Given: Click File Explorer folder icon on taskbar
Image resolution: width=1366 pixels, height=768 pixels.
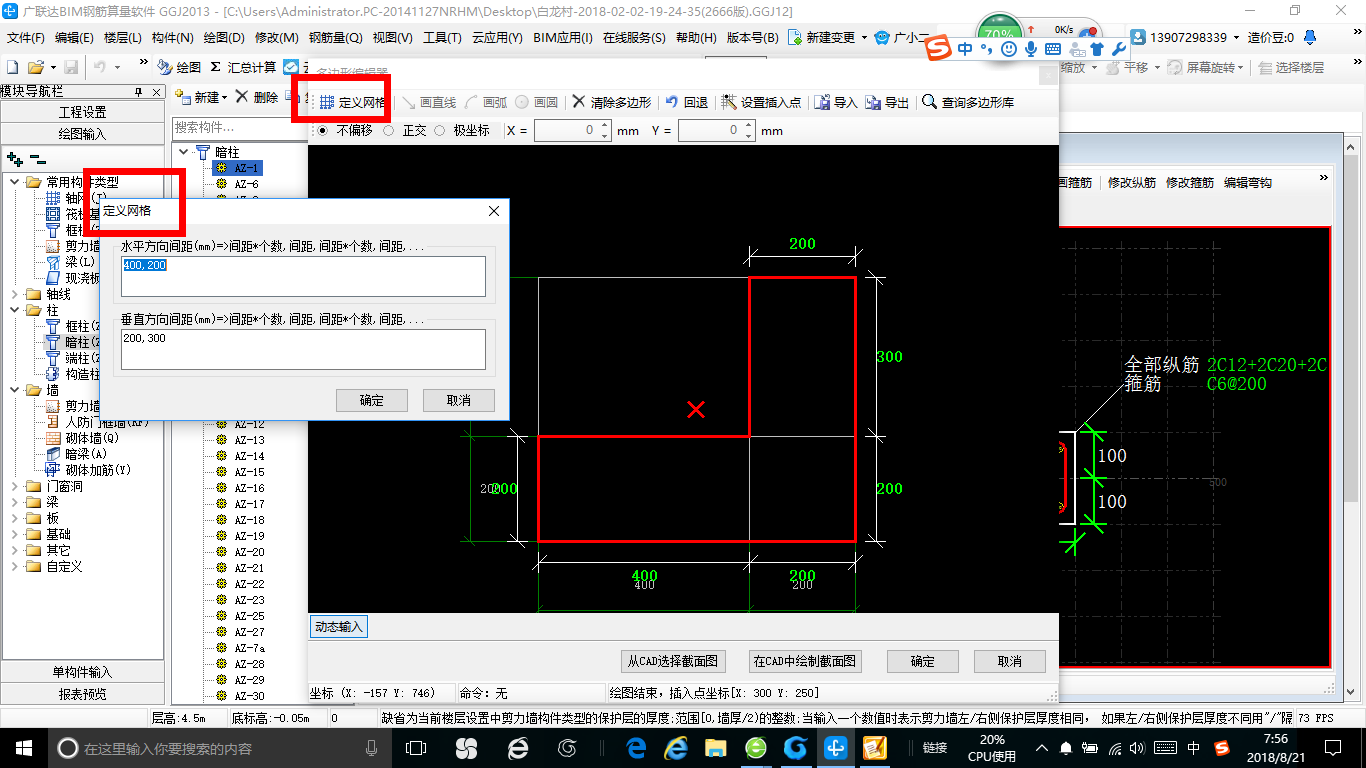Looking at the screenshot, I should tap(716, 748).
